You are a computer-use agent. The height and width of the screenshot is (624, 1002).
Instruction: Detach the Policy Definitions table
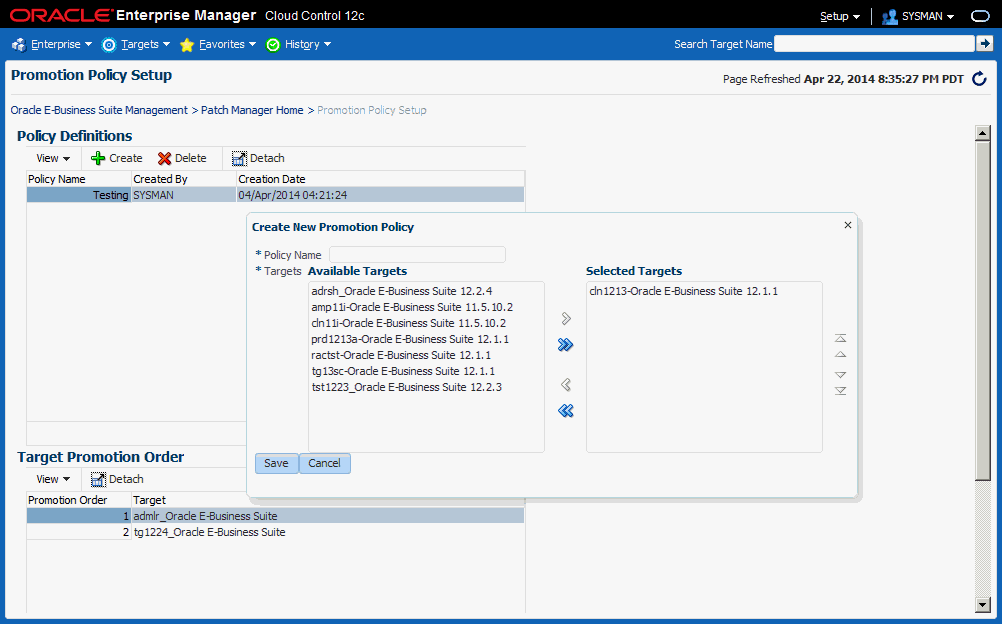coord(258,158)
